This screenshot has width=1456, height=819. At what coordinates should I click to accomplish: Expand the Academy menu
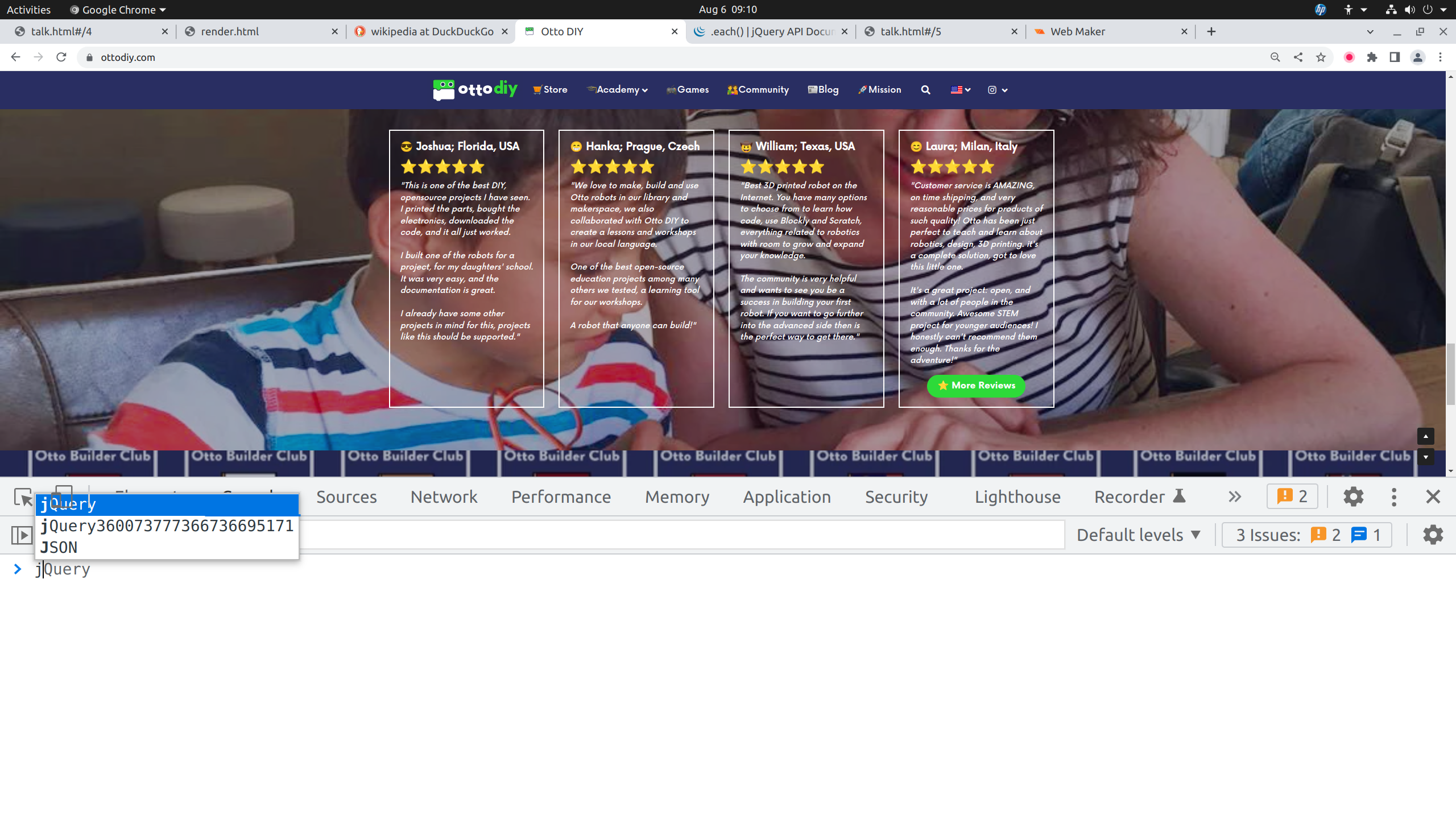pos(618,90)
